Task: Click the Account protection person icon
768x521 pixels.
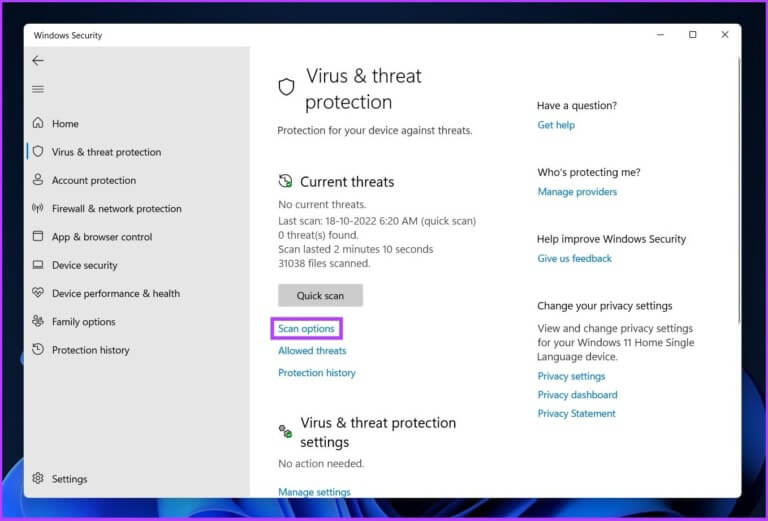Action: click(38, 180)
